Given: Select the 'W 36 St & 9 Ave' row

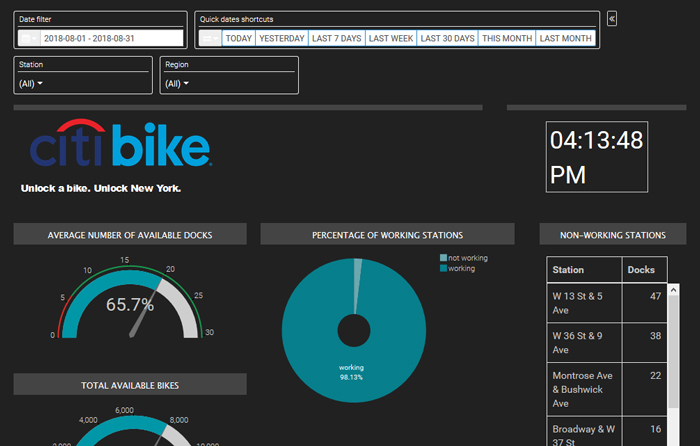Looking at the screenshot, I should [607, 343].
